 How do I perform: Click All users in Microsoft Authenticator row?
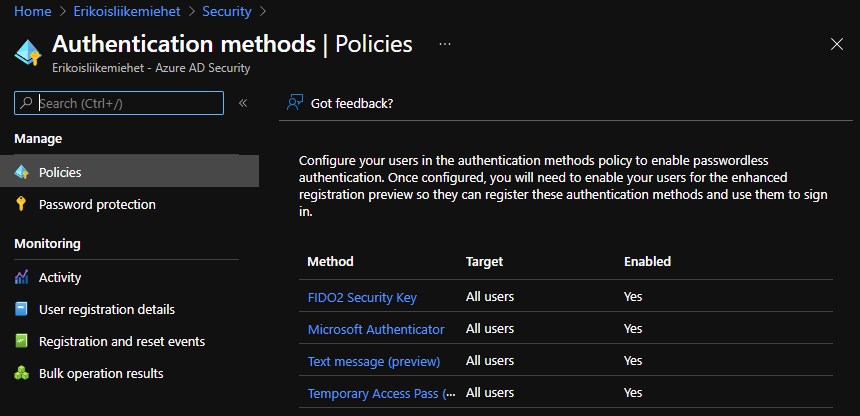click(x=490, y=329)
